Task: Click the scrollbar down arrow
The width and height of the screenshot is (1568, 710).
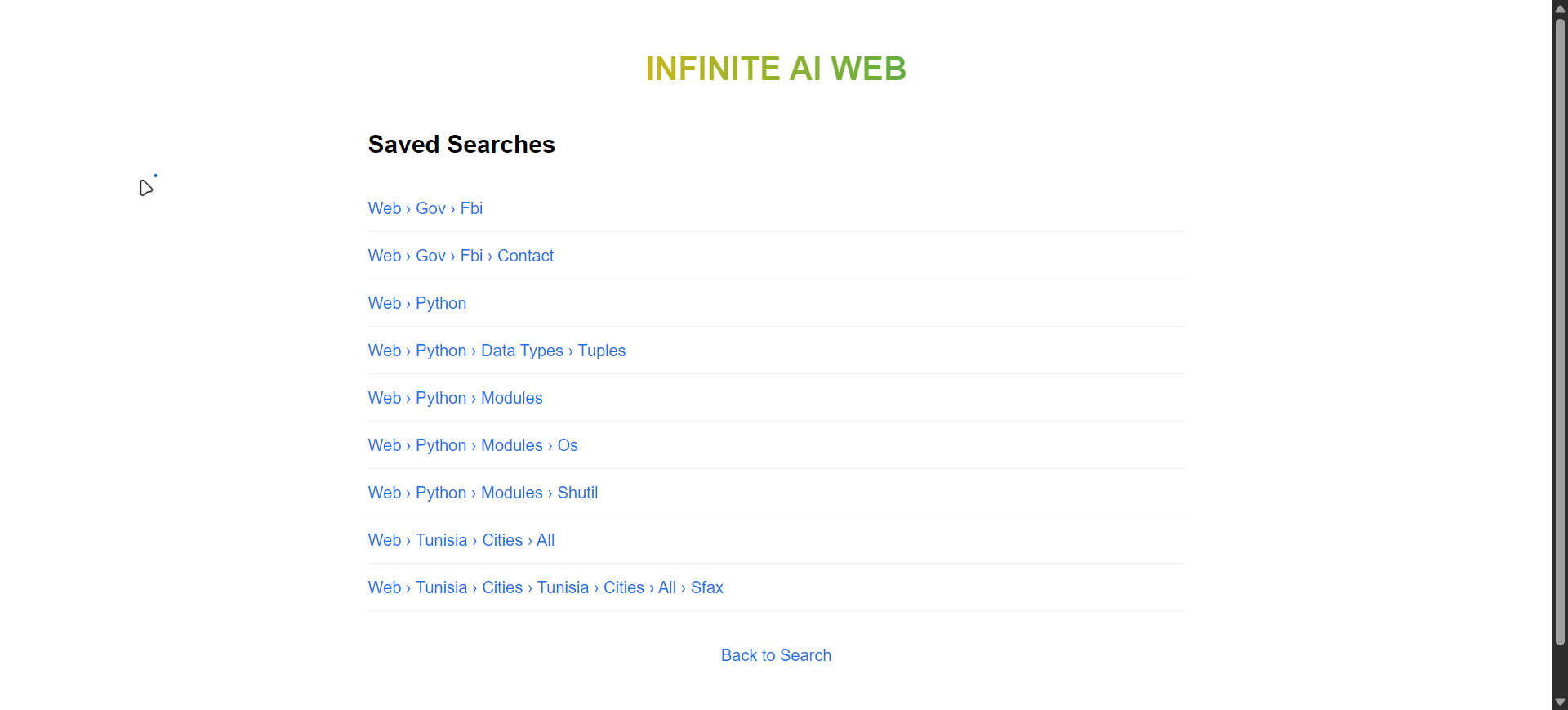Action: tap(1560, 702)
